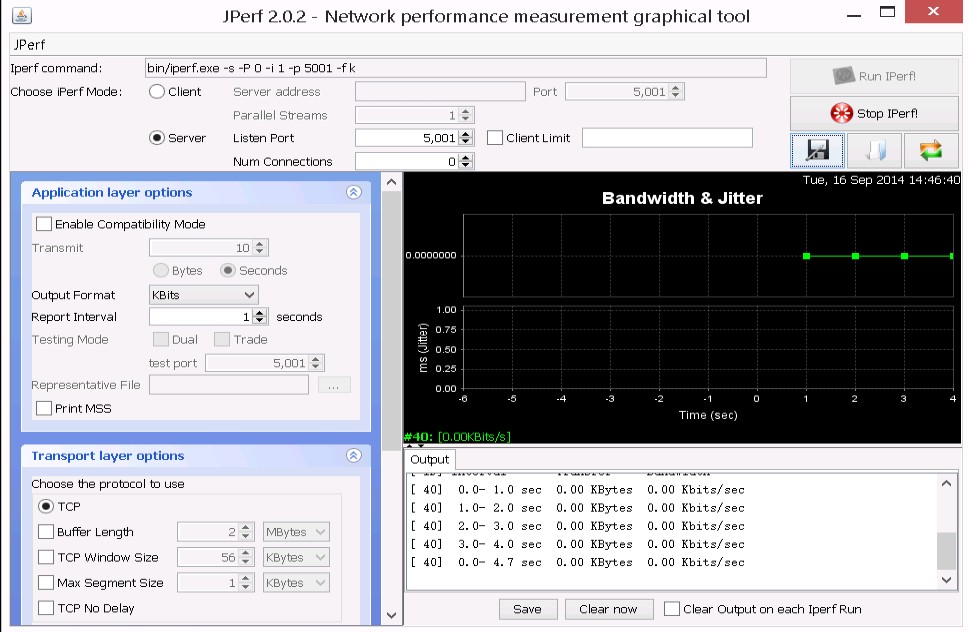
Task: Check the Max Segment Size option
Action: 46,583
